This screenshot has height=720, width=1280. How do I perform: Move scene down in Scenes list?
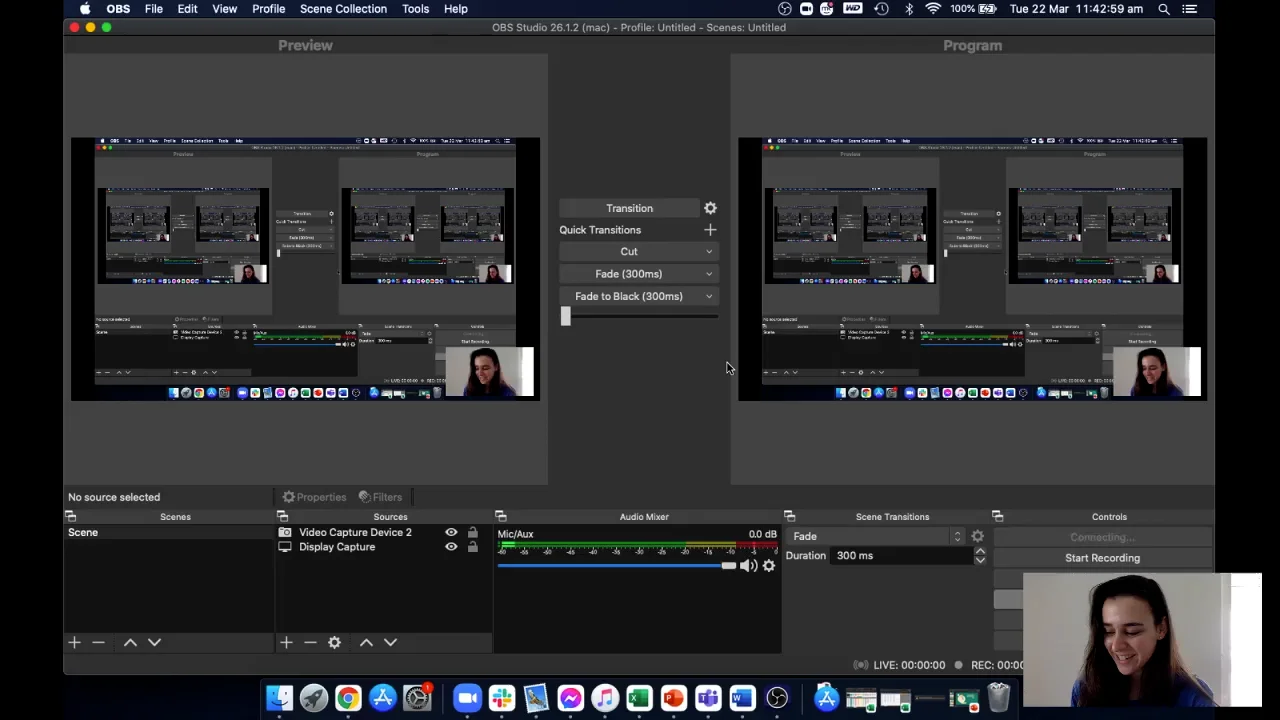click(x=154, y=642)
